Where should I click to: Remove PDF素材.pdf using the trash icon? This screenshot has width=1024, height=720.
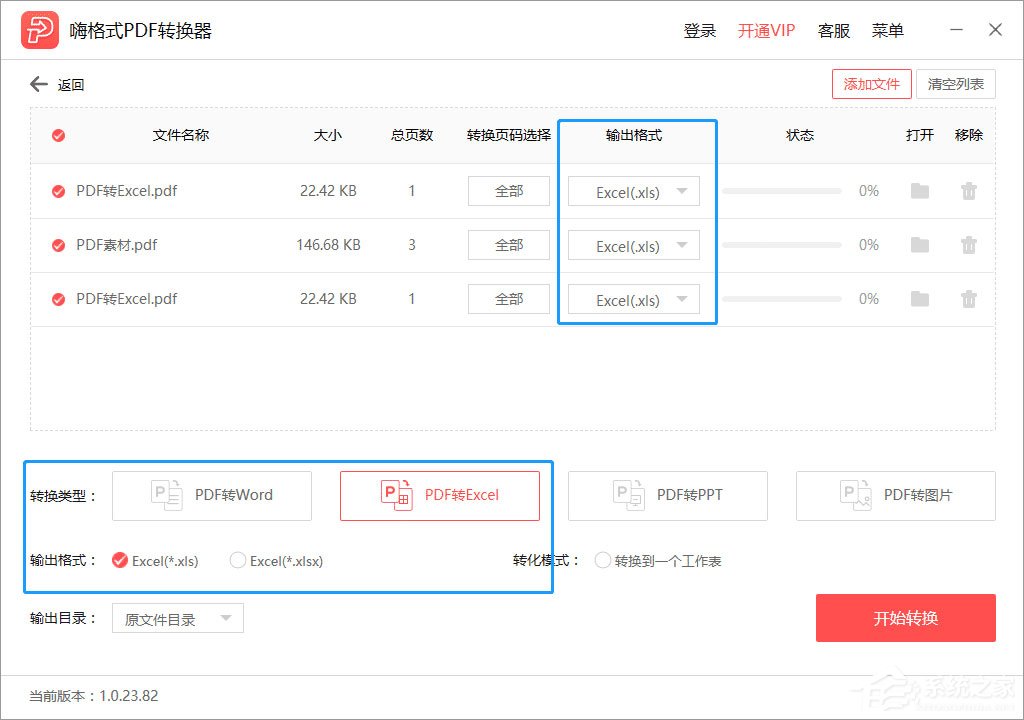[968, 244]
